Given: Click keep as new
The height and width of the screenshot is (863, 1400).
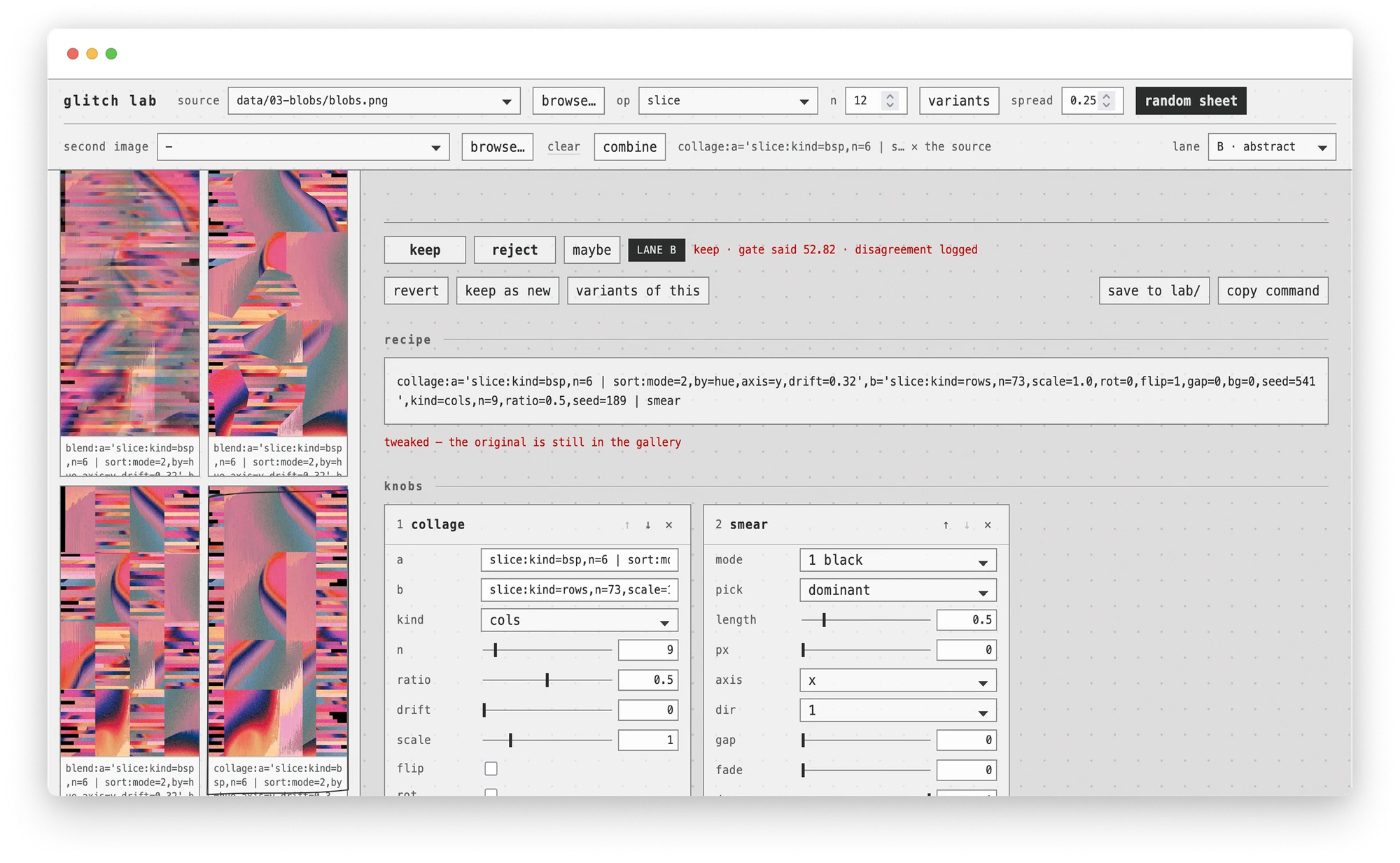Looking at the screenshot, I should 507,291.
